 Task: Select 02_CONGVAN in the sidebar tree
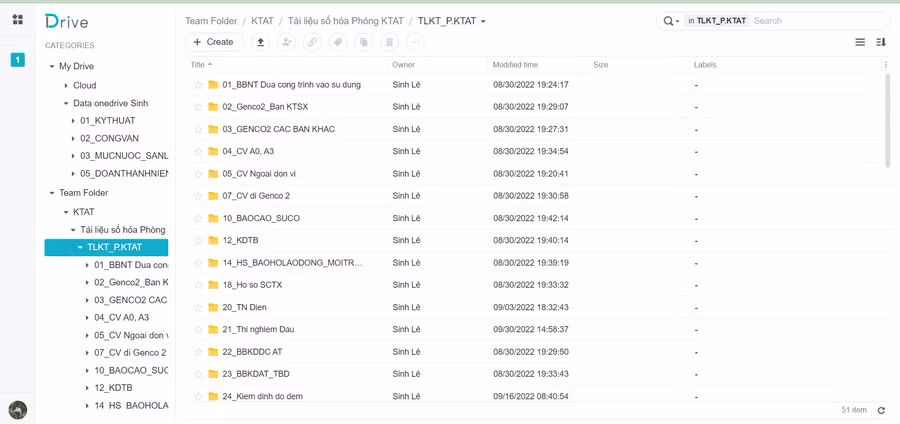[109, 139]
